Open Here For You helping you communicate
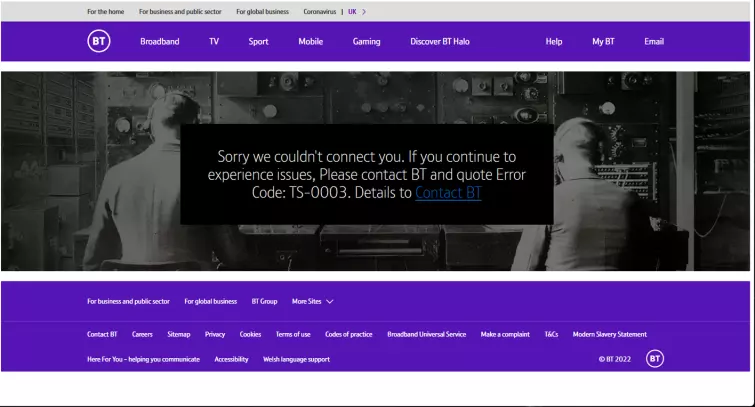 pyautogui.click(x=143, y=359)
